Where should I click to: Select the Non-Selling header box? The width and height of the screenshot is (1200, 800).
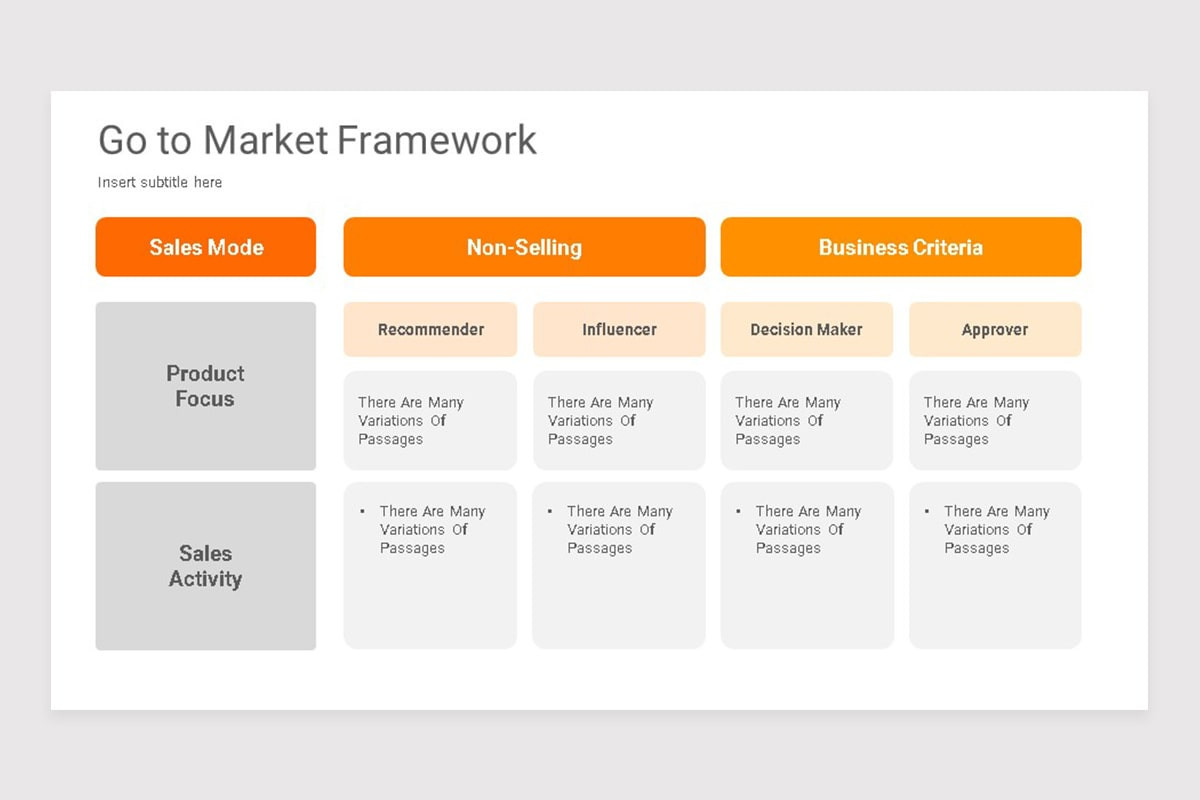click(524, 247)
